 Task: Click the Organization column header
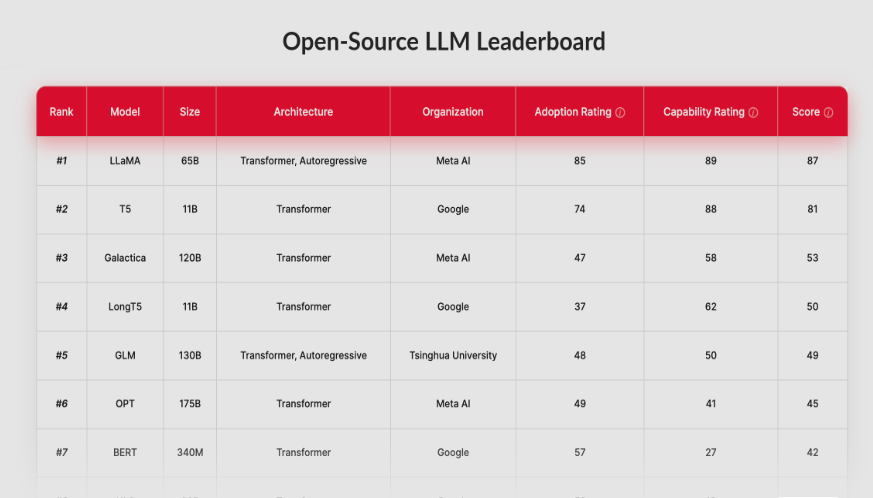[x=453, y=112]
